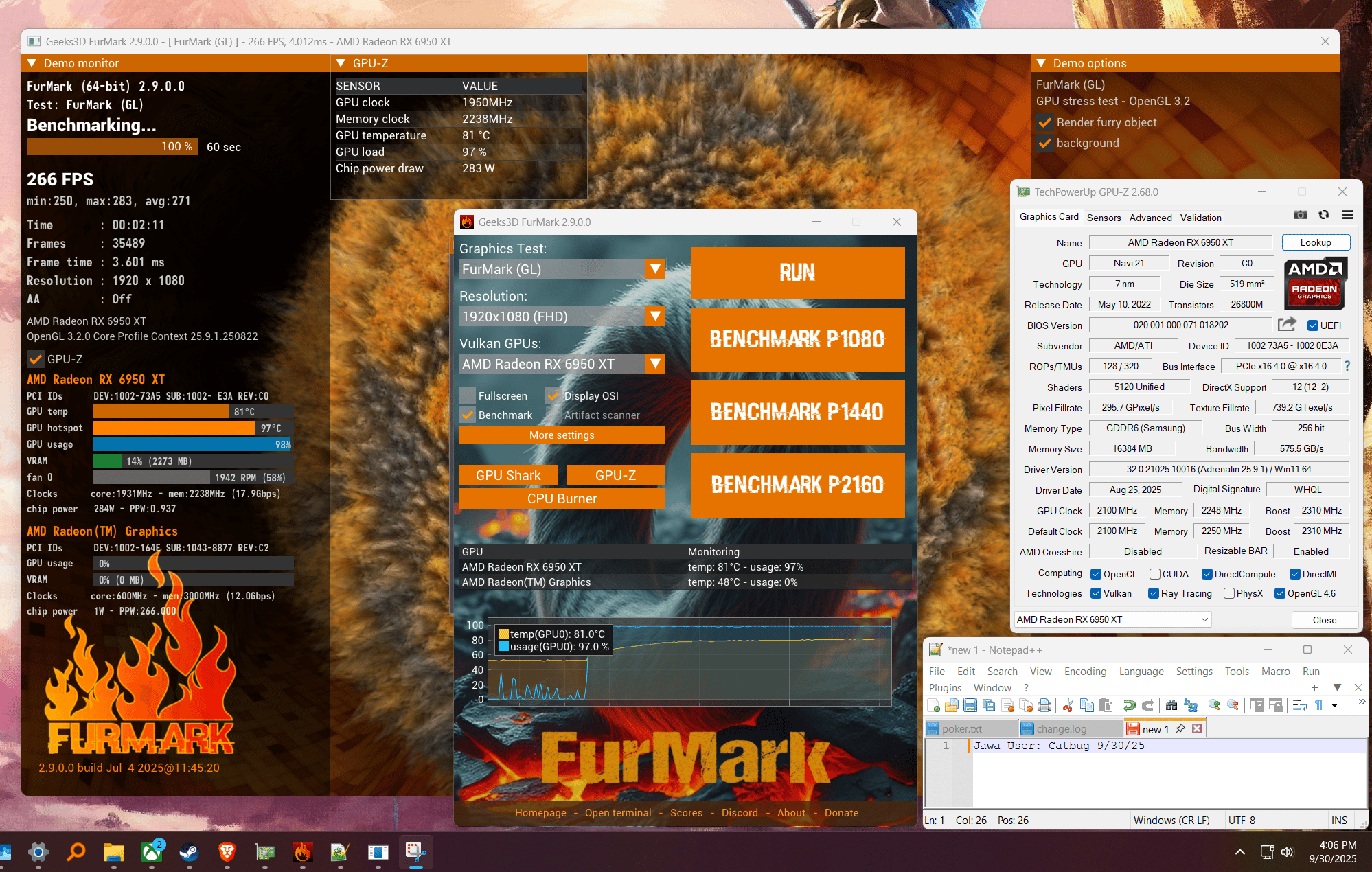Click the GPU-Z refresh icon
1372x872 pixels.
(1324, 216)
